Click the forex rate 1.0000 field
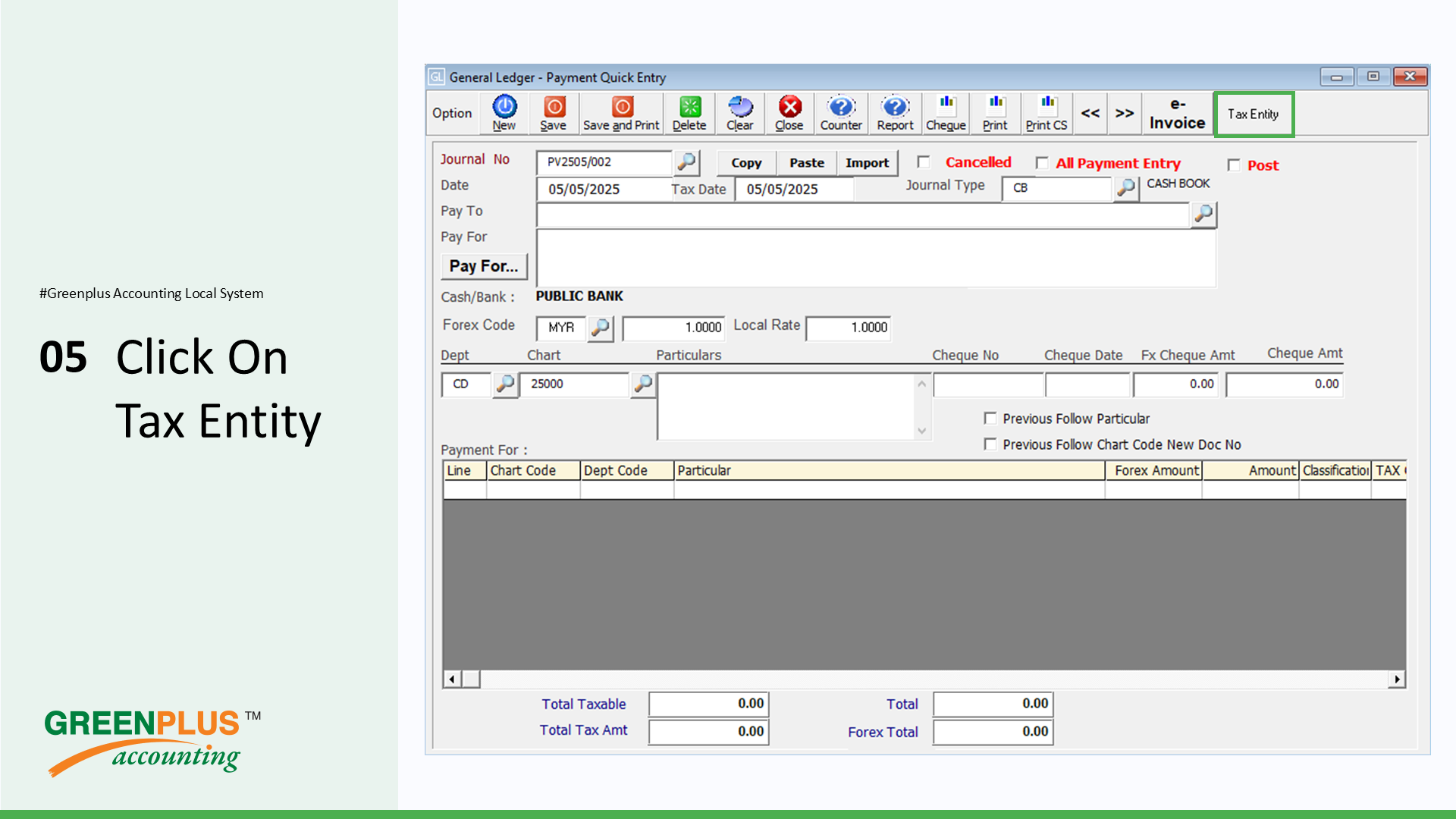The image size is (1456, 819). (x=673, y=328)
